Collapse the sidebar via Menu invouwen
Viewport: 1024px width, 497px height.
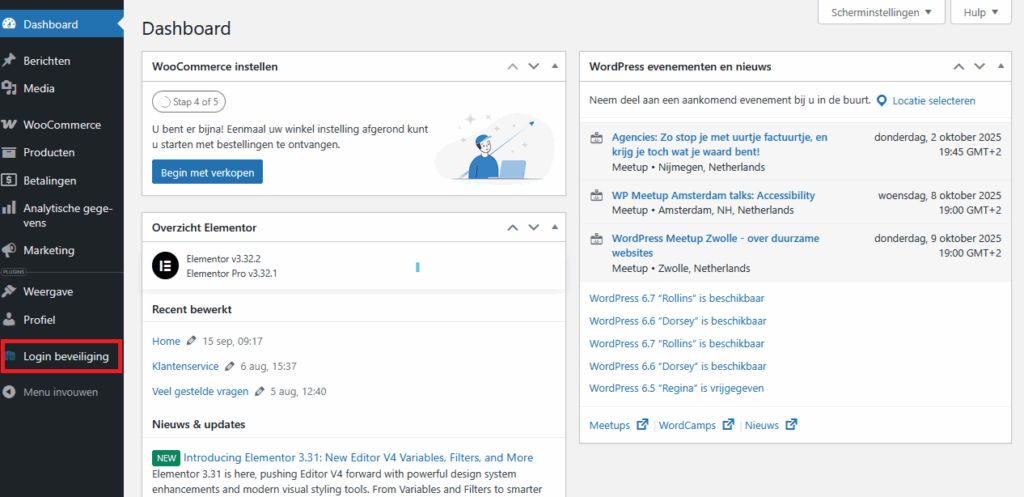click(x=60, y=392)
